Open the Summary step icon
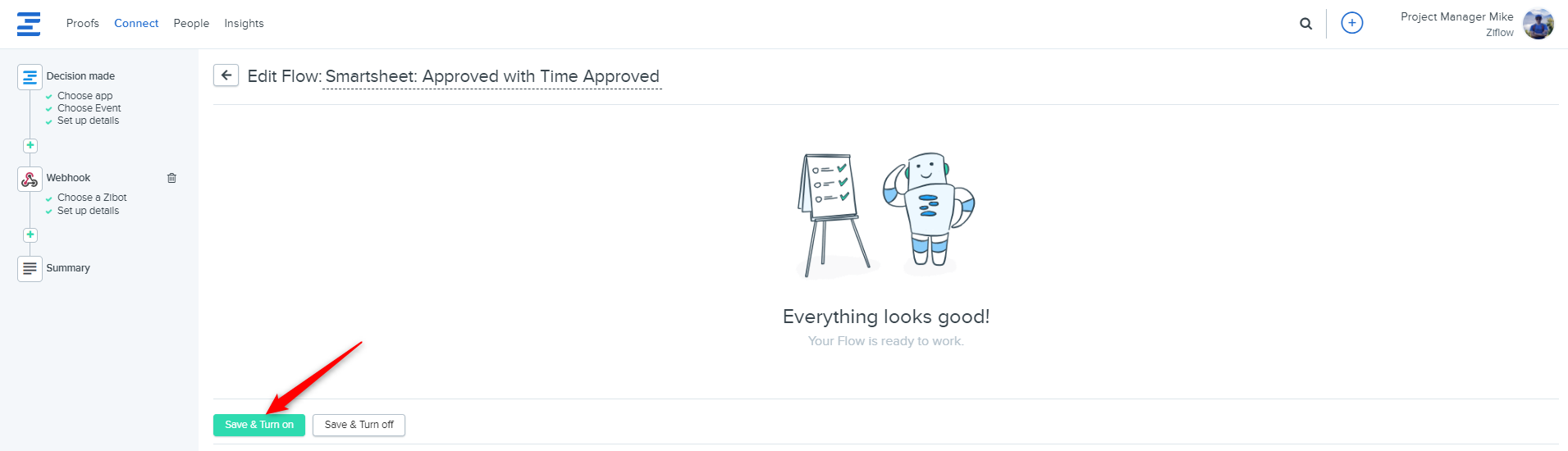The height and width of the screenshot is (451, 1568). coord(30,268)
